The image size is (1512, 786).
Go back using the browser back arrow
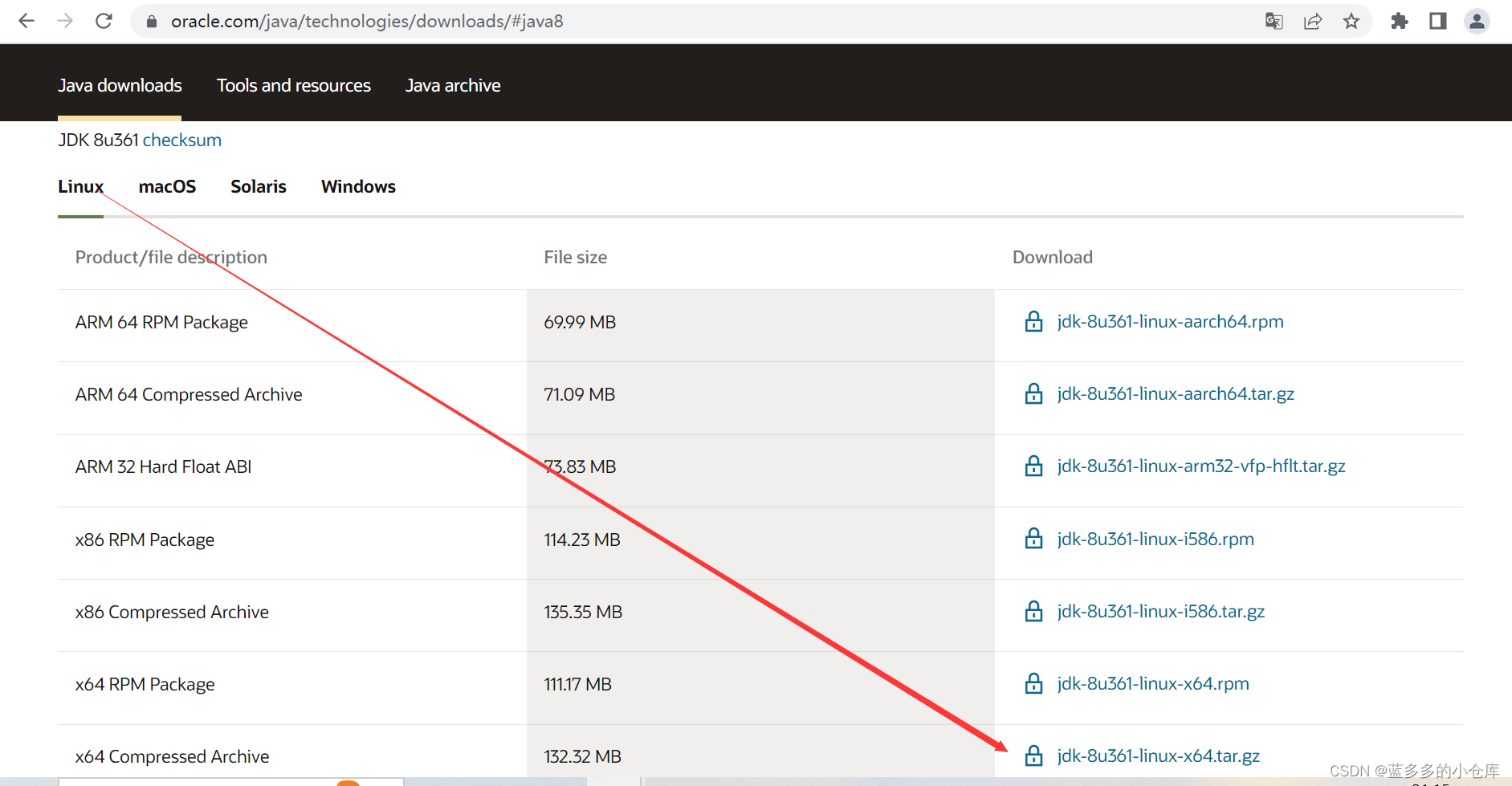pos(26,21)
